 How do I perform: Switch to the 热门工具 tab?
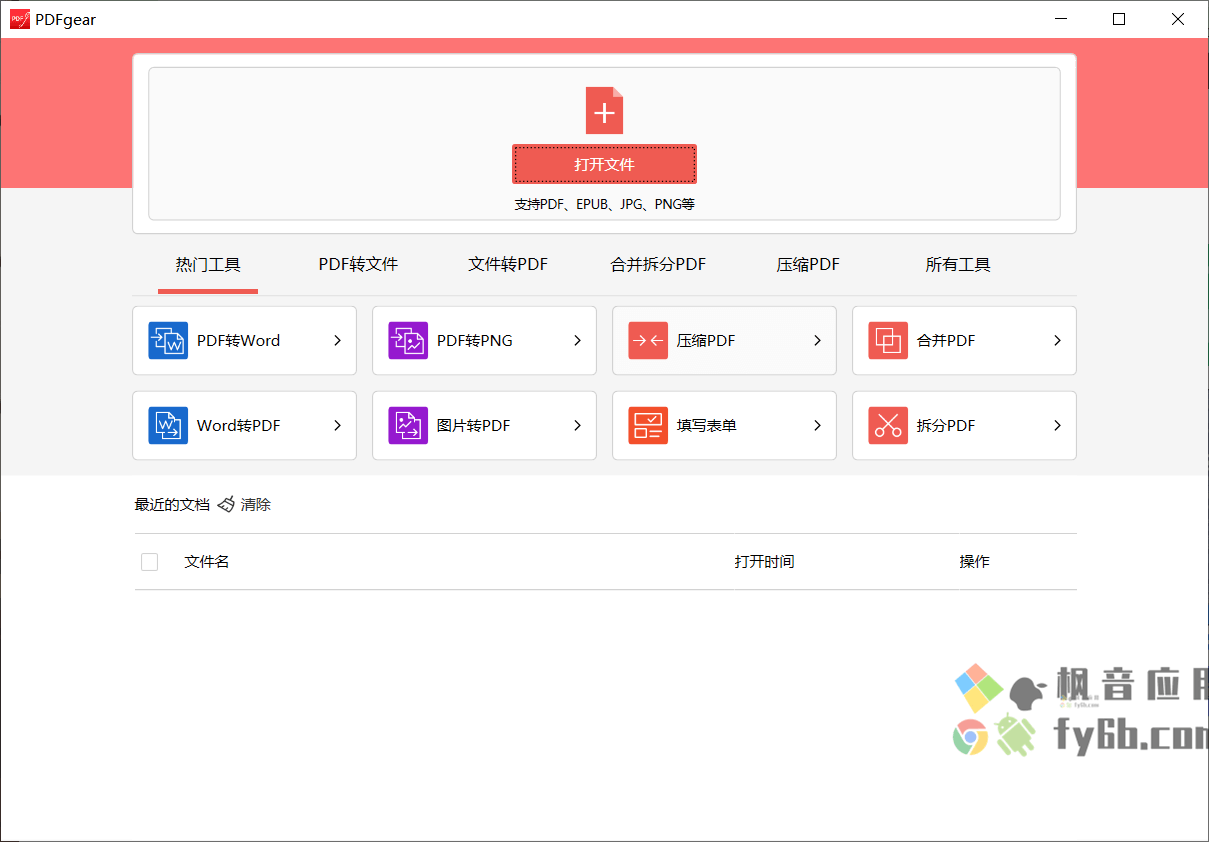pos(208,265)
